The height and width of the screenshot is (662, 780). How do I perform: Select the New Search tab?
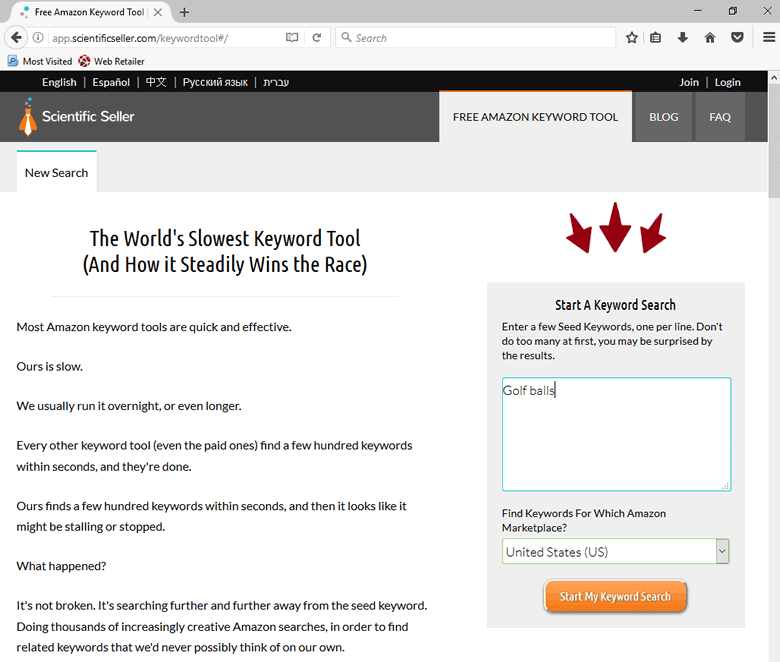pos(57,172)
